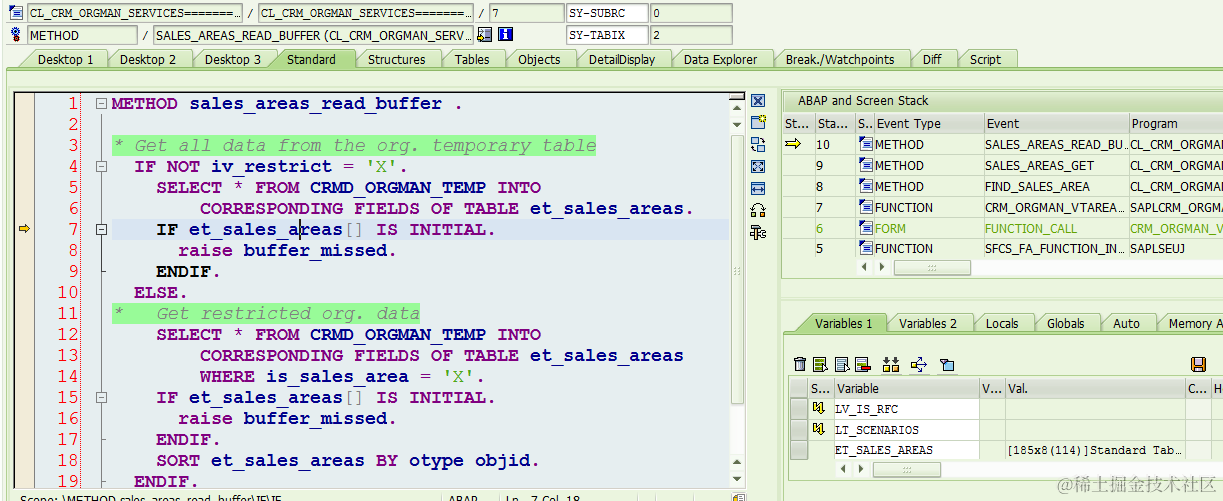Screen dimensions: 1223x501
Task: Select the row selector for LT_SCENARIOS
Action: point(799,430)
